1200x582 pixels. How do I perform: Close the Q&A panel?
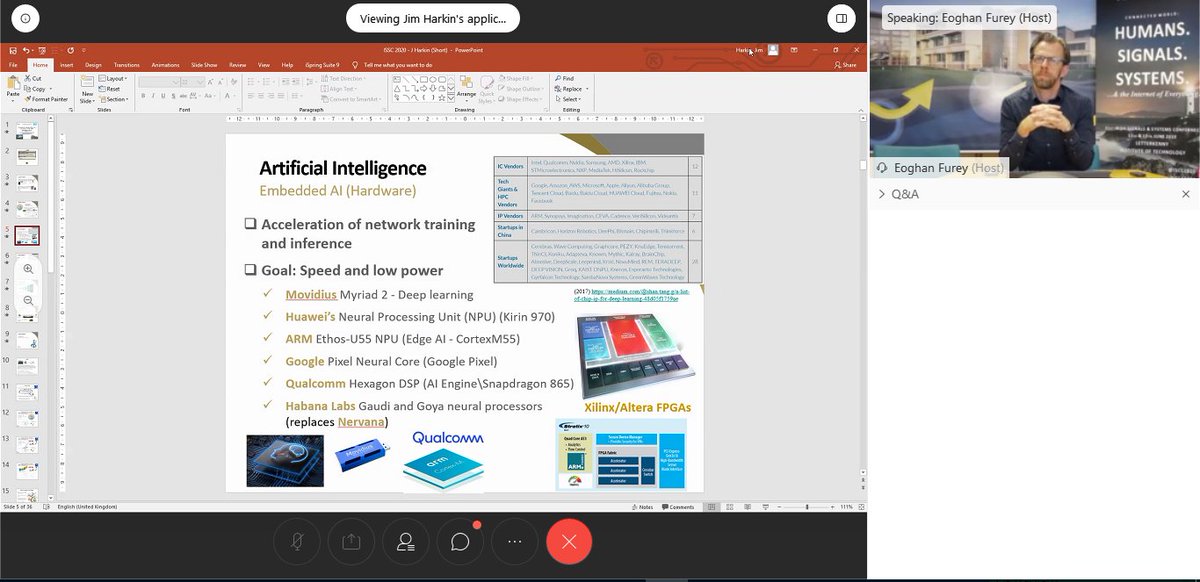[x=1186, y=194]
